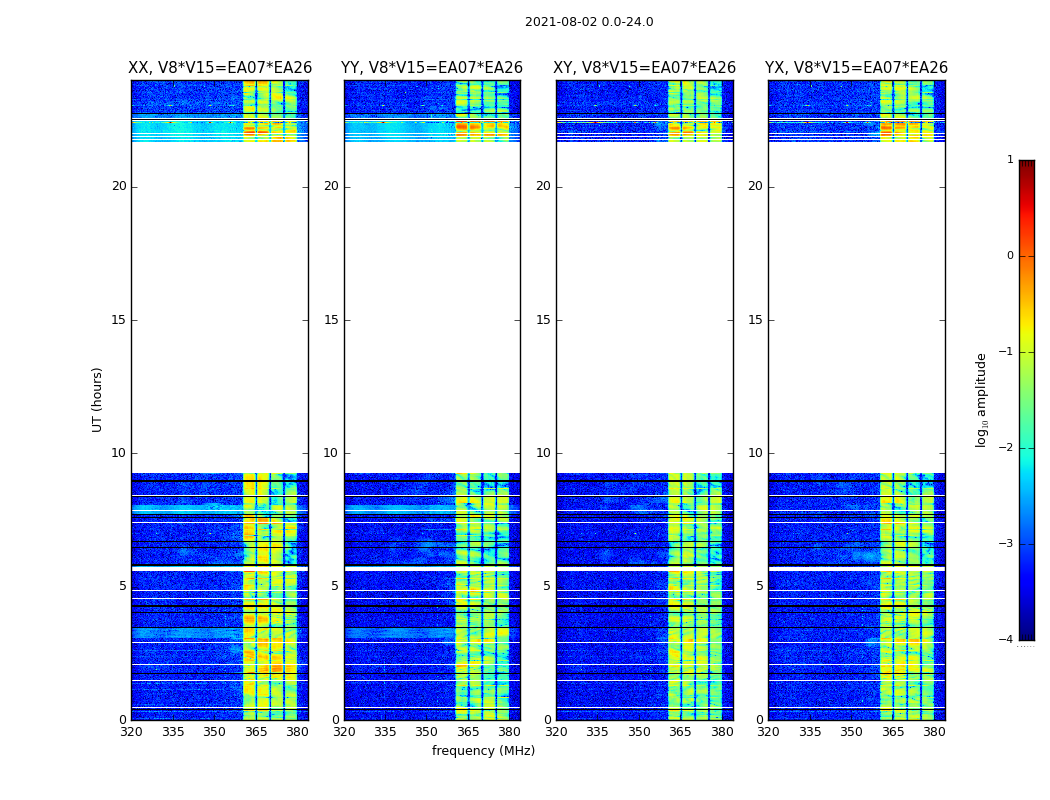This screenshot has width=1050, height=800.
Task: Click the 380 frequency tick under the YX panel
Action: 934,732
